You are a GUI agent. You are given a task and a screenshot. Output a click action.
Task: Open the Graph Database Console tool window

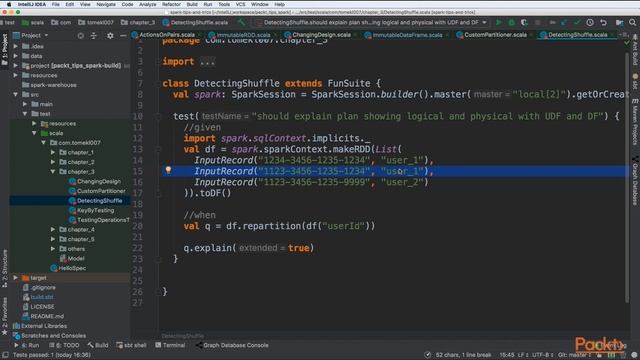232,345
